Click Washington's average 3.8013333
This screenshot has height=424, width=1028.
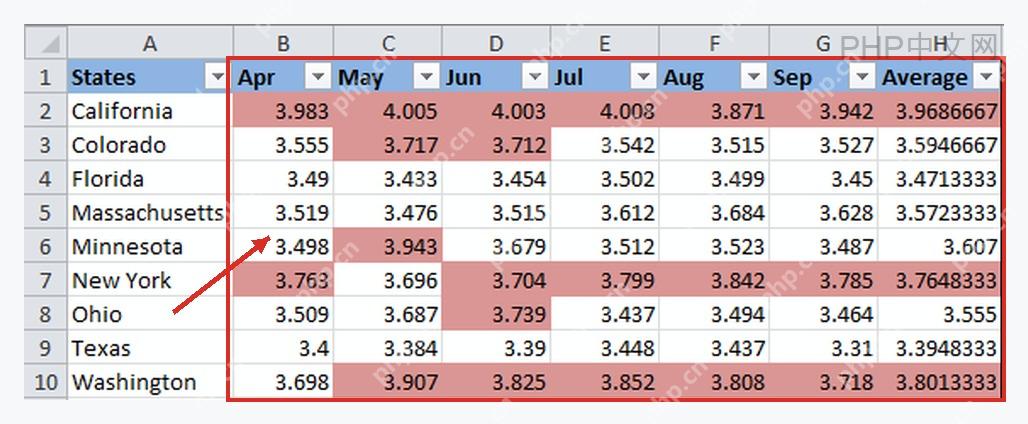click(x=939, y=382)
